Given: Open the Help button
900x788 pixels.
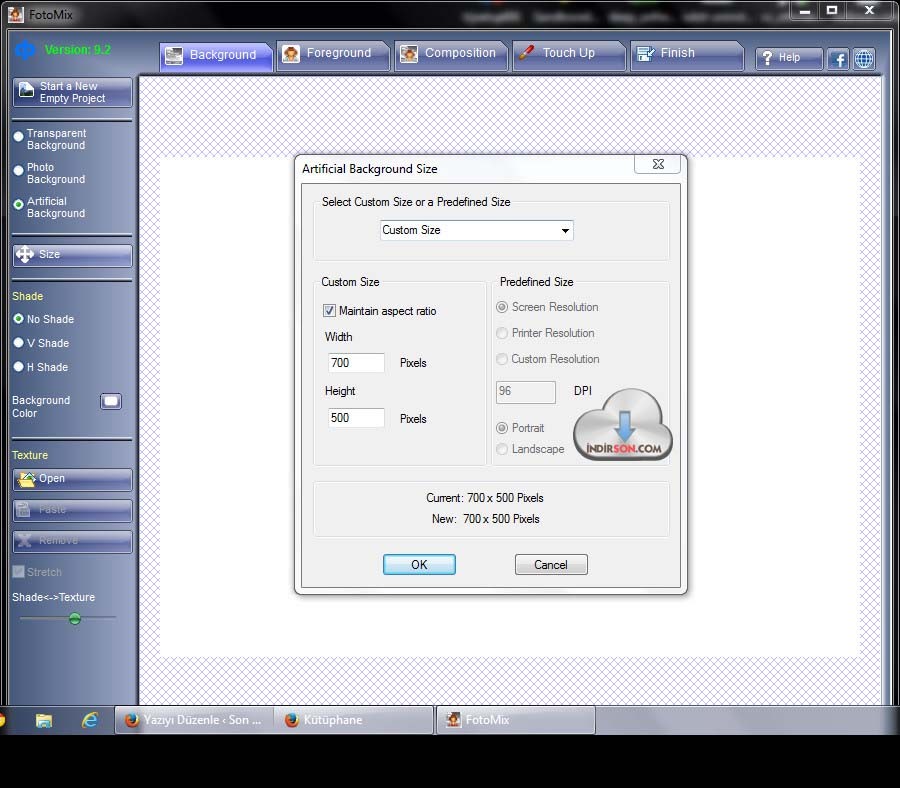Looking at the screenshot, I should pos(789,58).
